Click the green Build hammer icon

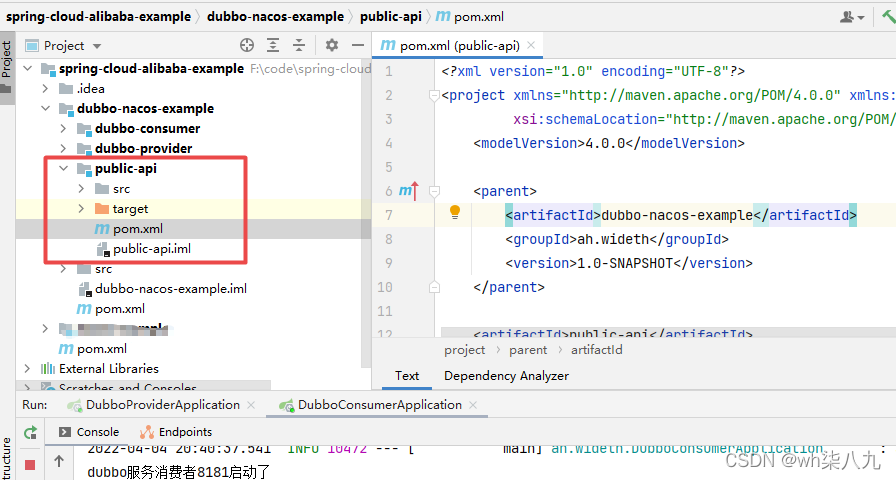(887, 17)
